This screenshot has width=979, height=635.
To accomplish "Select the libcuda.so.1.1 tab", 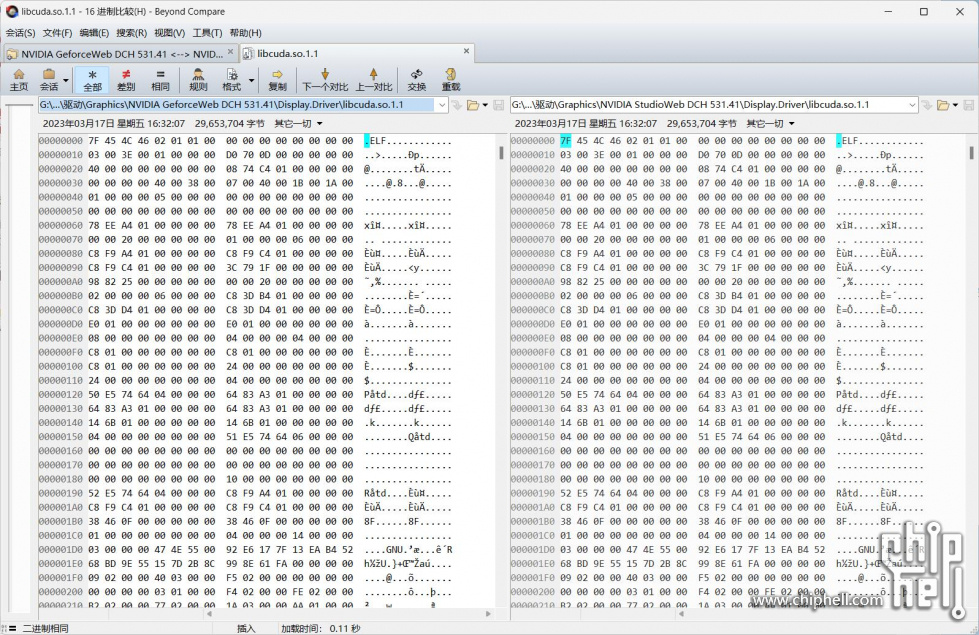I will [x=357, y=54].
